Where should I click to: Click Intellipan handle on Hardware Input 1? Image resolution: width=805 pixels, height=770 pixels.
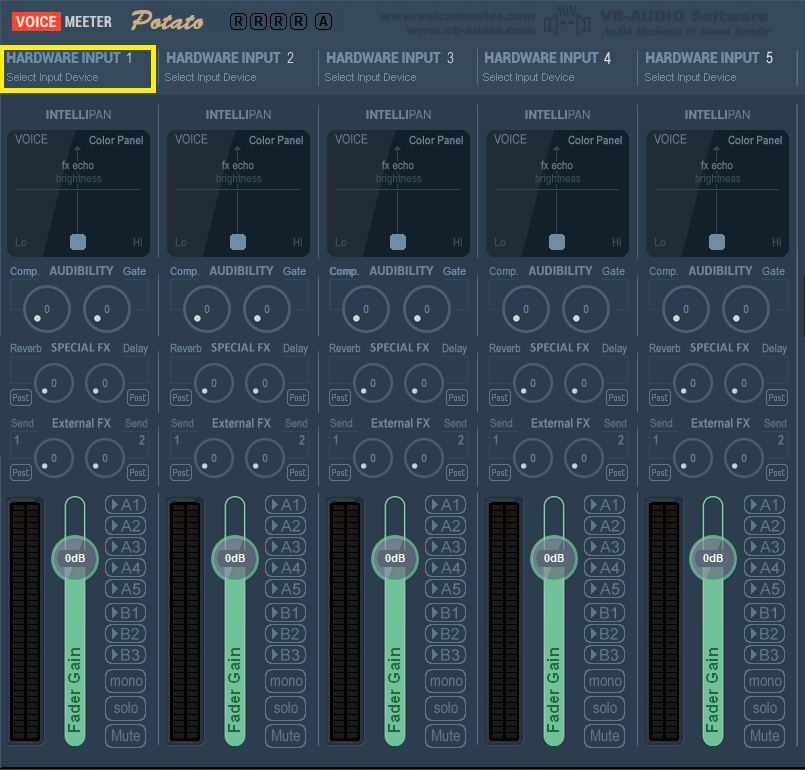pos(78,242)
